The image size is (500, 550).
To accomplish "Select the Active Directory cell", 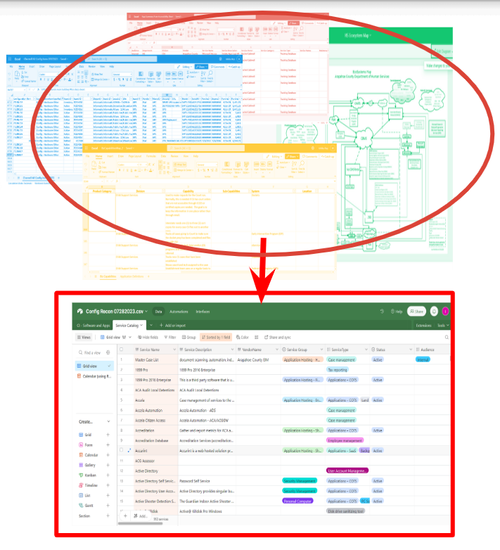I will [x=156, y=471].
